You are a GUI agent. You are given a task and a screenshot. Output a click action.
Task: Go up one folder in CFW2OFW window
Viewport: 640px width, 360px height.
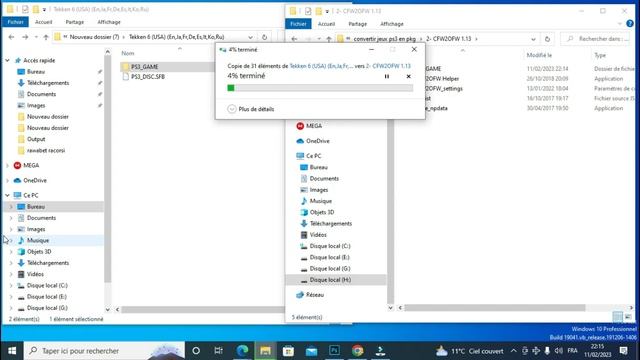329,39
